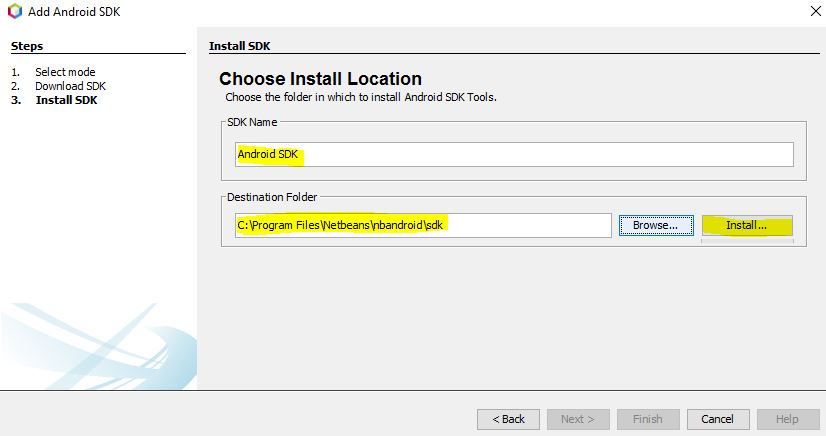Click the 'Add Android SDK' window title
The width and height of the screenshot is (826, 436).
click(74, 12)
